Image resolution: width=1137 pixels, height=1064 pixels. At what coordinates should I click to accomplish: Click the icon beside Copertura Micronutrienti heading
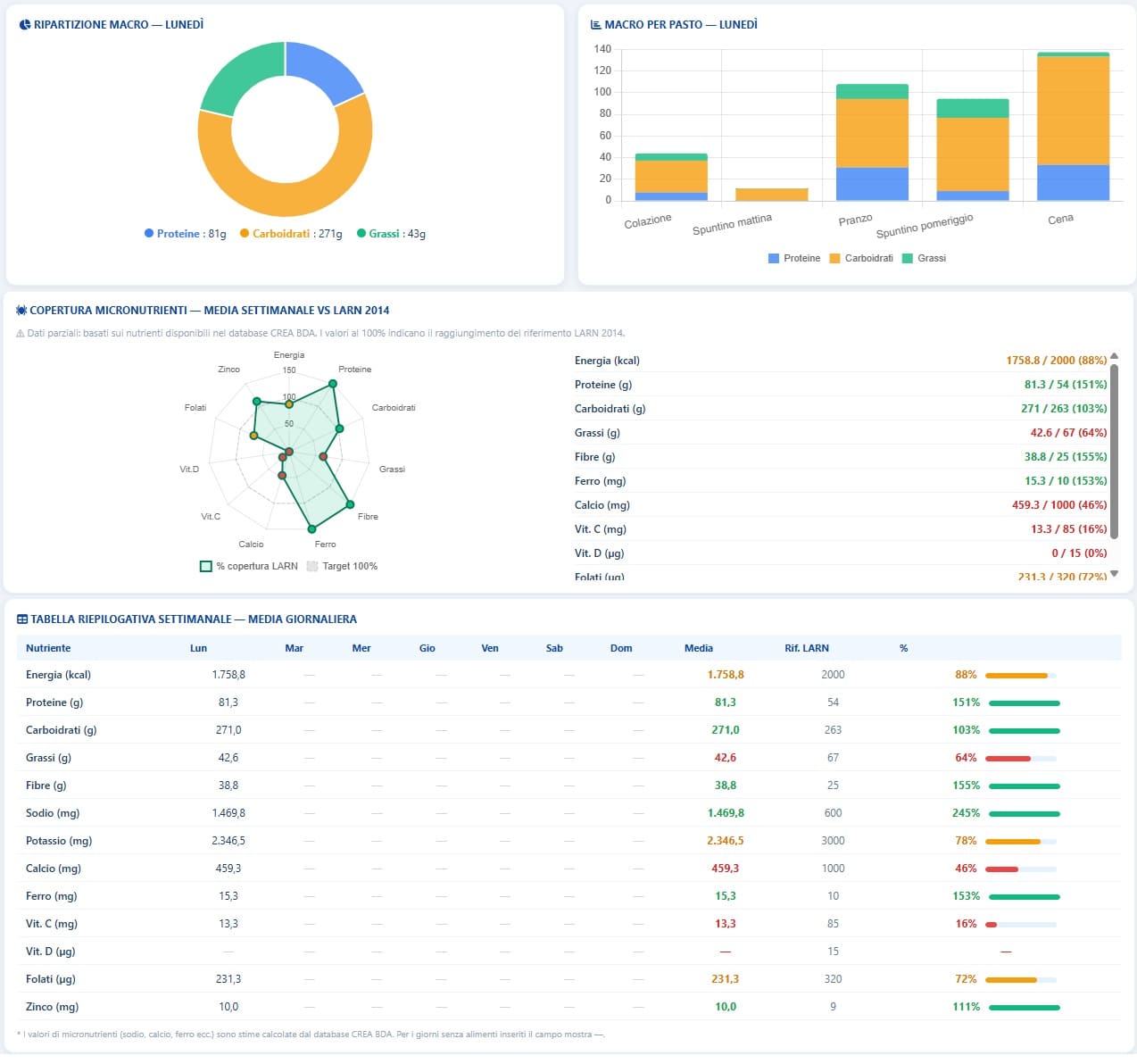click(21, 311)
